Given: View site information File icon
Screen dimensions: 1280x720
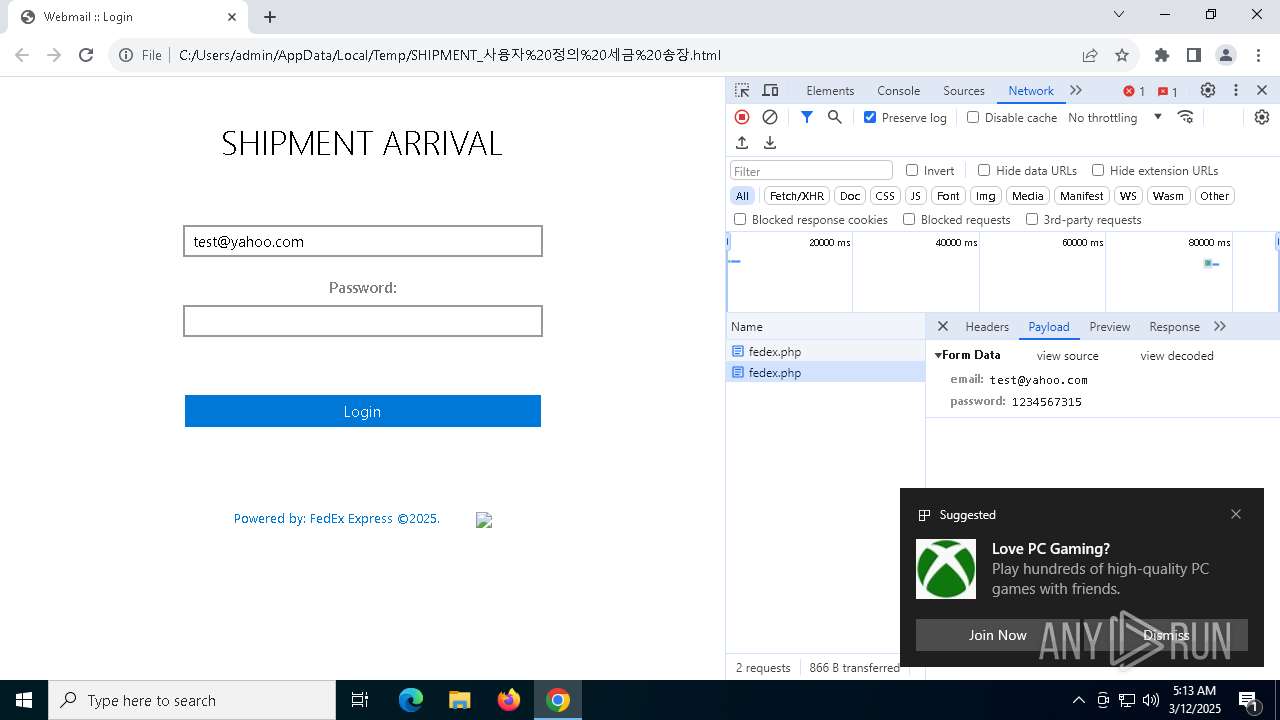Looking at the screenshot, I should click(x=140, y=55).
